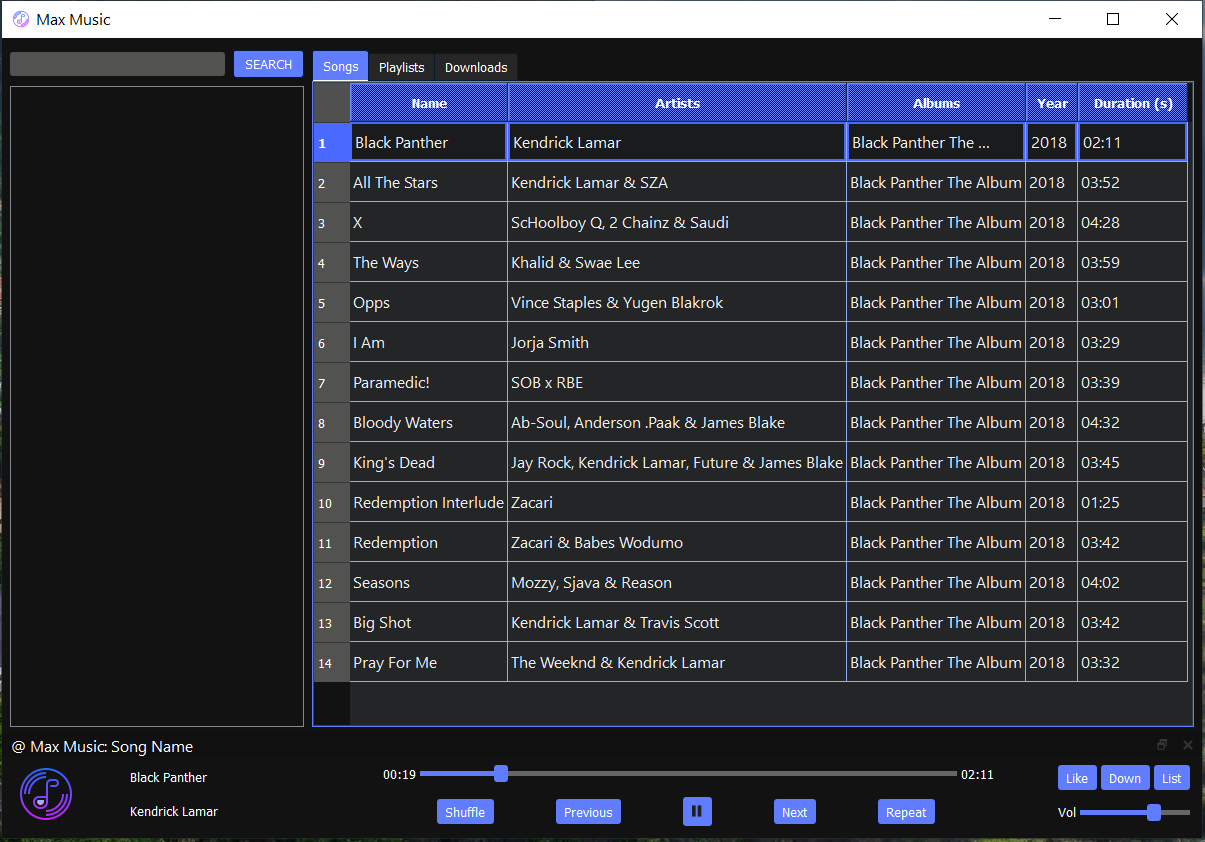Click the selected row's '02:11' duration cell

coord(1132,142)
